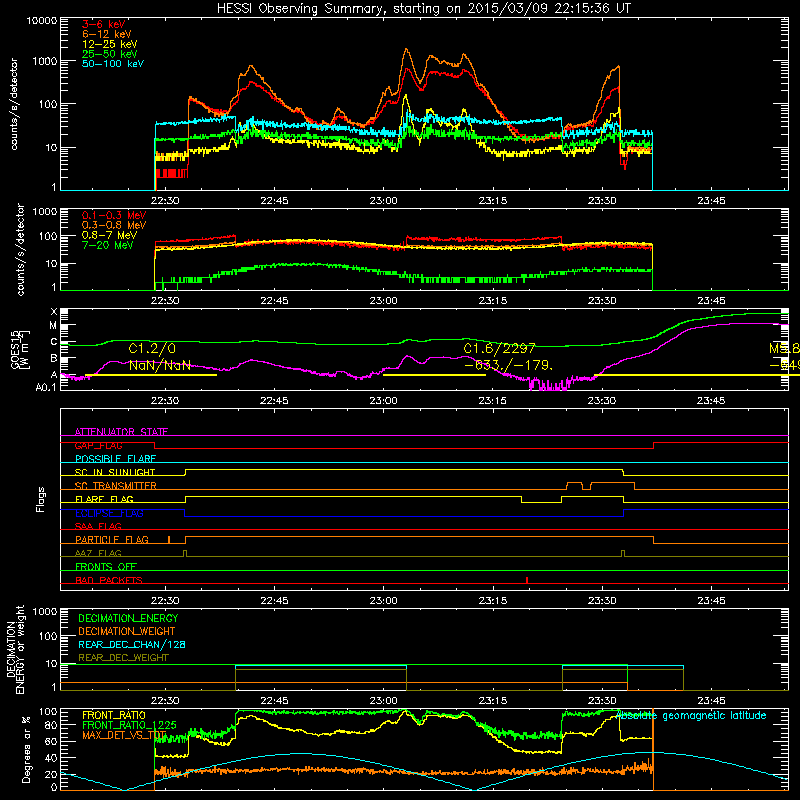Click the 22:45 tick label under GOES plot
Image resolution: width=800 pixels, height=800 pixels.
(x=274, y=401)
